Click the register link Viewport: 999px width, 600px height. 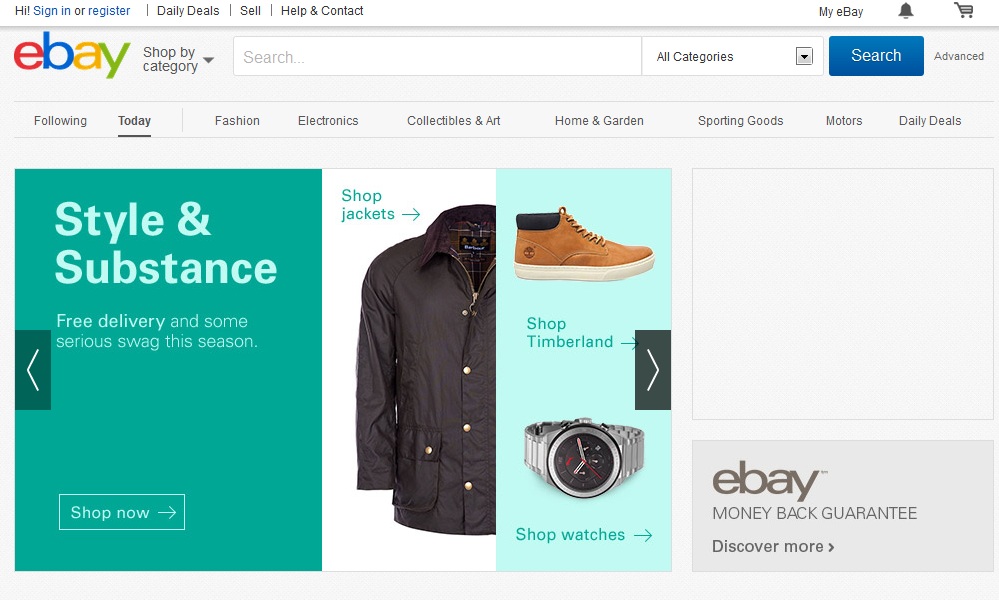[x=109, y=11]
